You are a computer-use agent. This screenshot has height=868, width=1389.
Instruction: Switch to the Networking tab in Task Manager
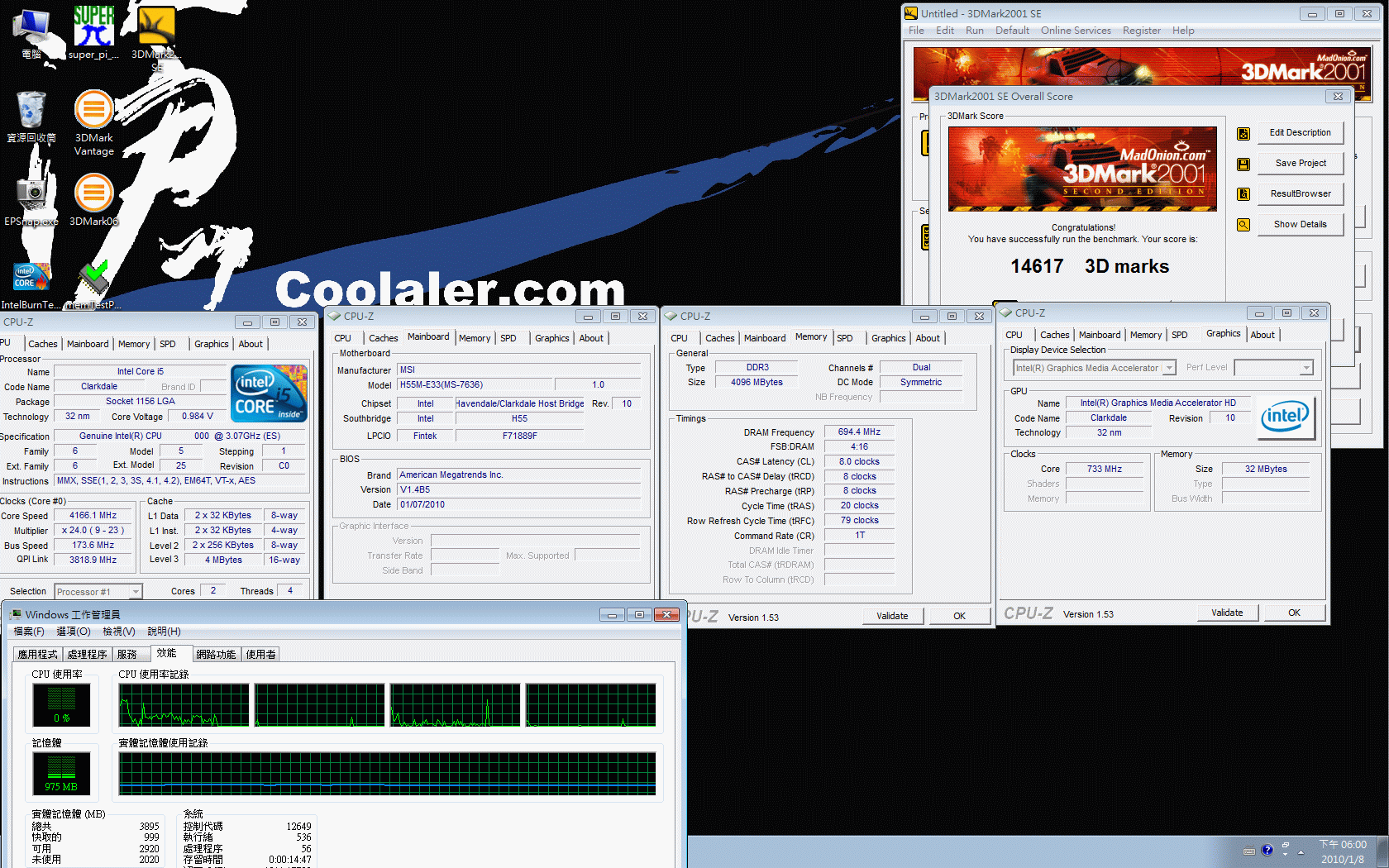tap(216, 654)
